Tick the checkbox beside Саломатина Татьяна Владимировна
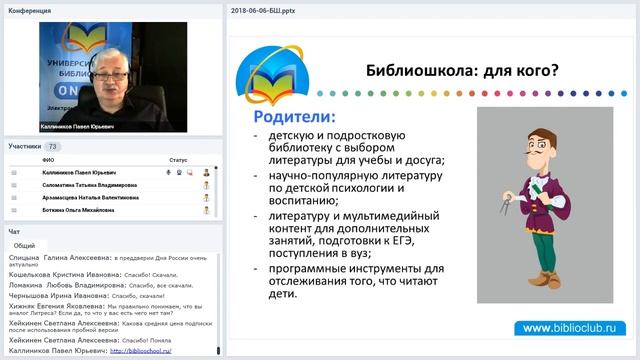 pyautogui.click(x=14, y=185)
